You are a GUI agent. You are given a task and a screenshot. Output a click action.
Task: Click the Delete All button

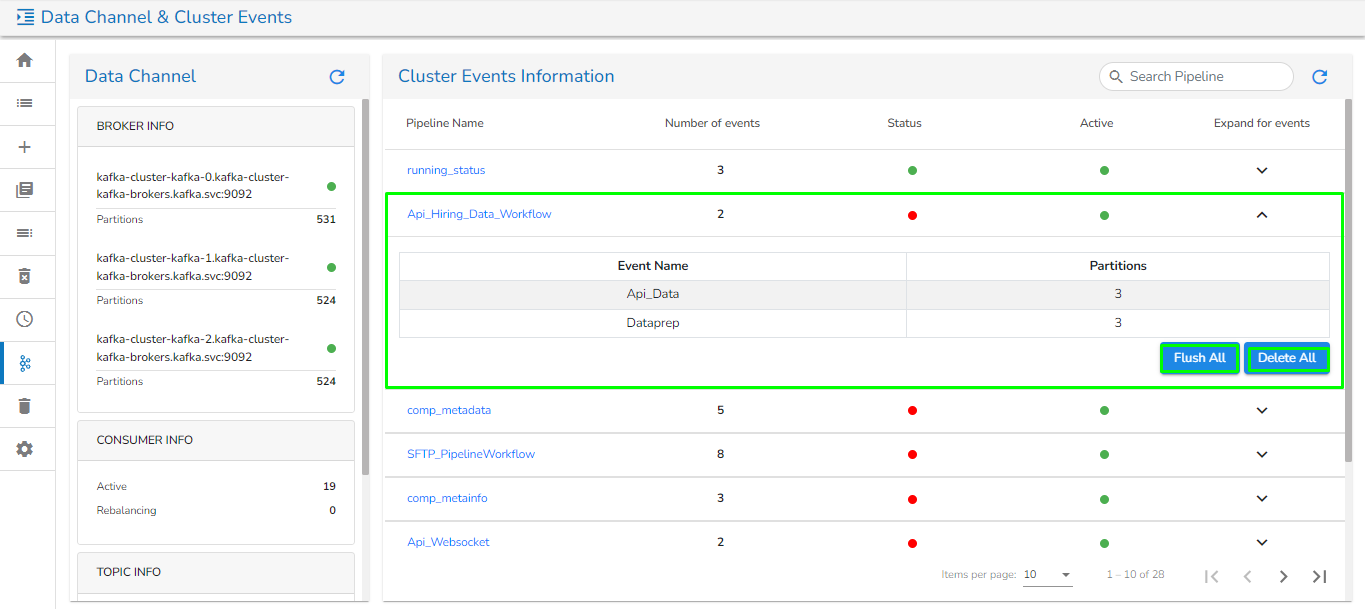pyautogui.click(x=1286, y=358)
